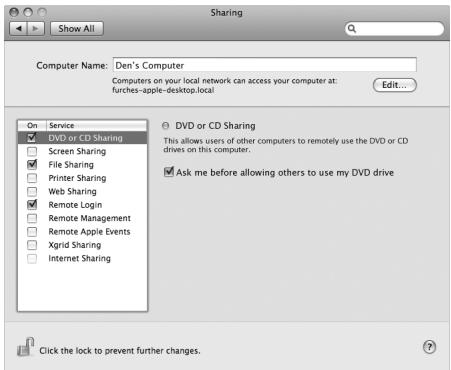The width and height of the screenshot is (451, 370).
Task: Turn on the Web Sharing checkbox
Action: click(x=32, y=191)
